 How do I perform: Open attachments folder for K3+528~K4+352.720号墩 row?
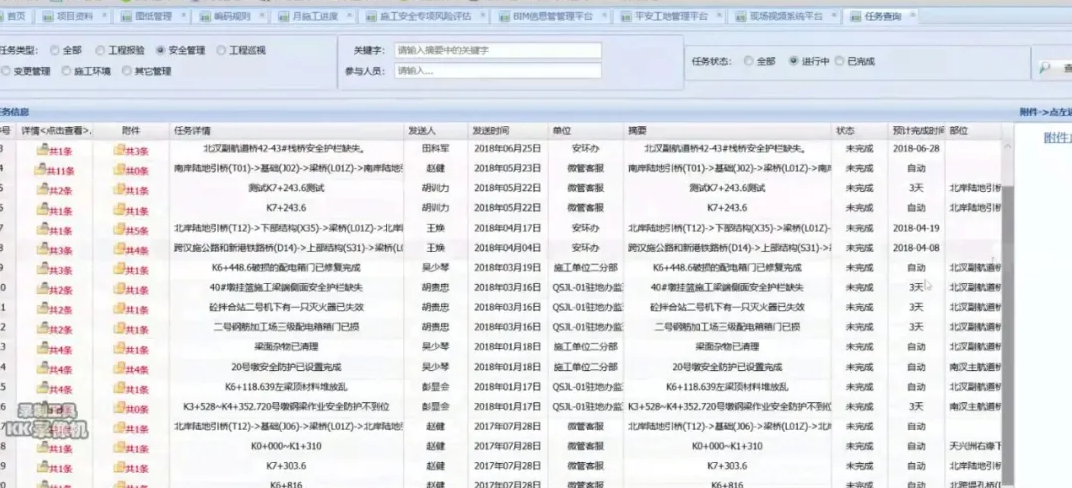coord(119,407)
